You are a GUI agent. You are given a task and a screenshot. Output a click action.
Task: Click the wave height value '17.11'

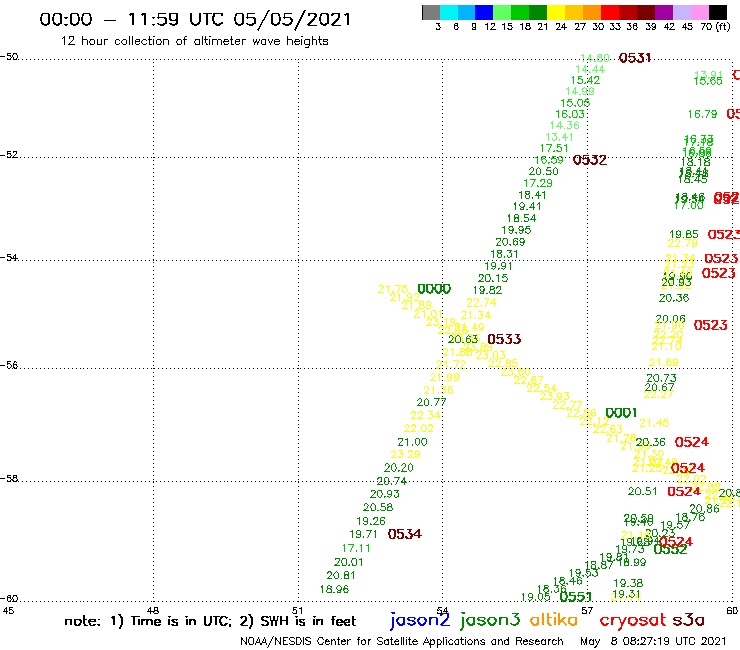[356, 549]
